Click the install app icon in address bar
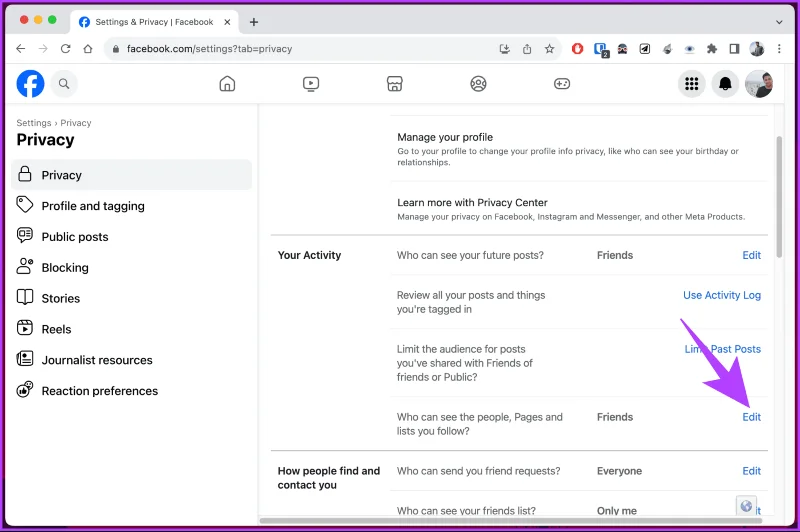Screen dimensions: 800x532 (x=505, y=49)
